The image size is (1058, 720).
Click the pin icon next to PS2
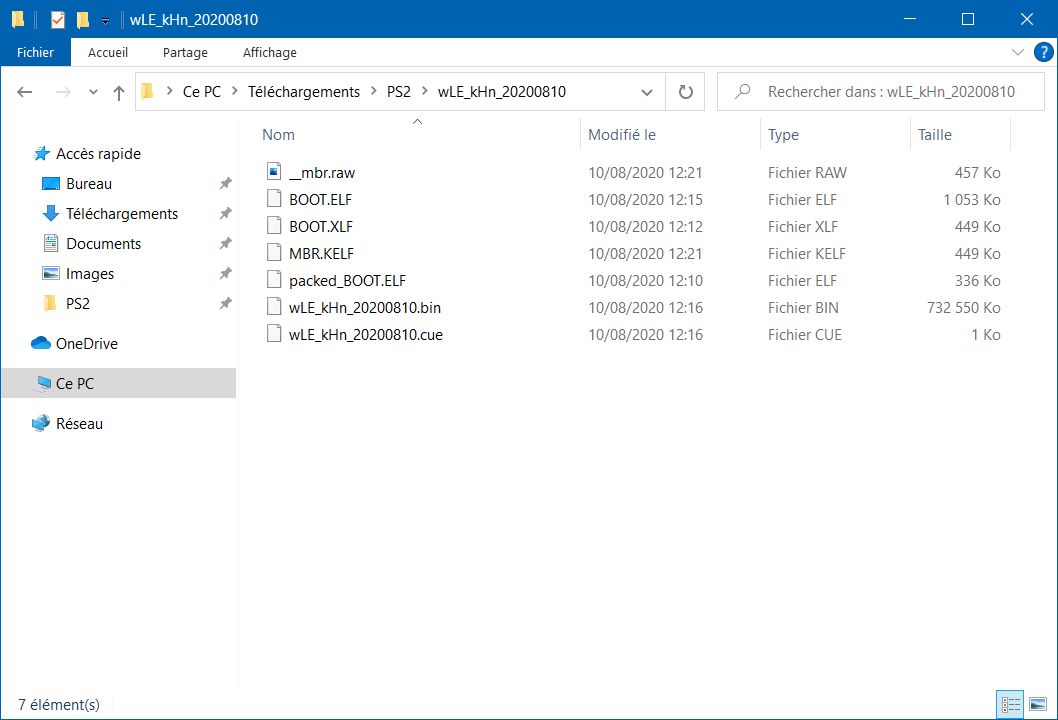(225, 304)
